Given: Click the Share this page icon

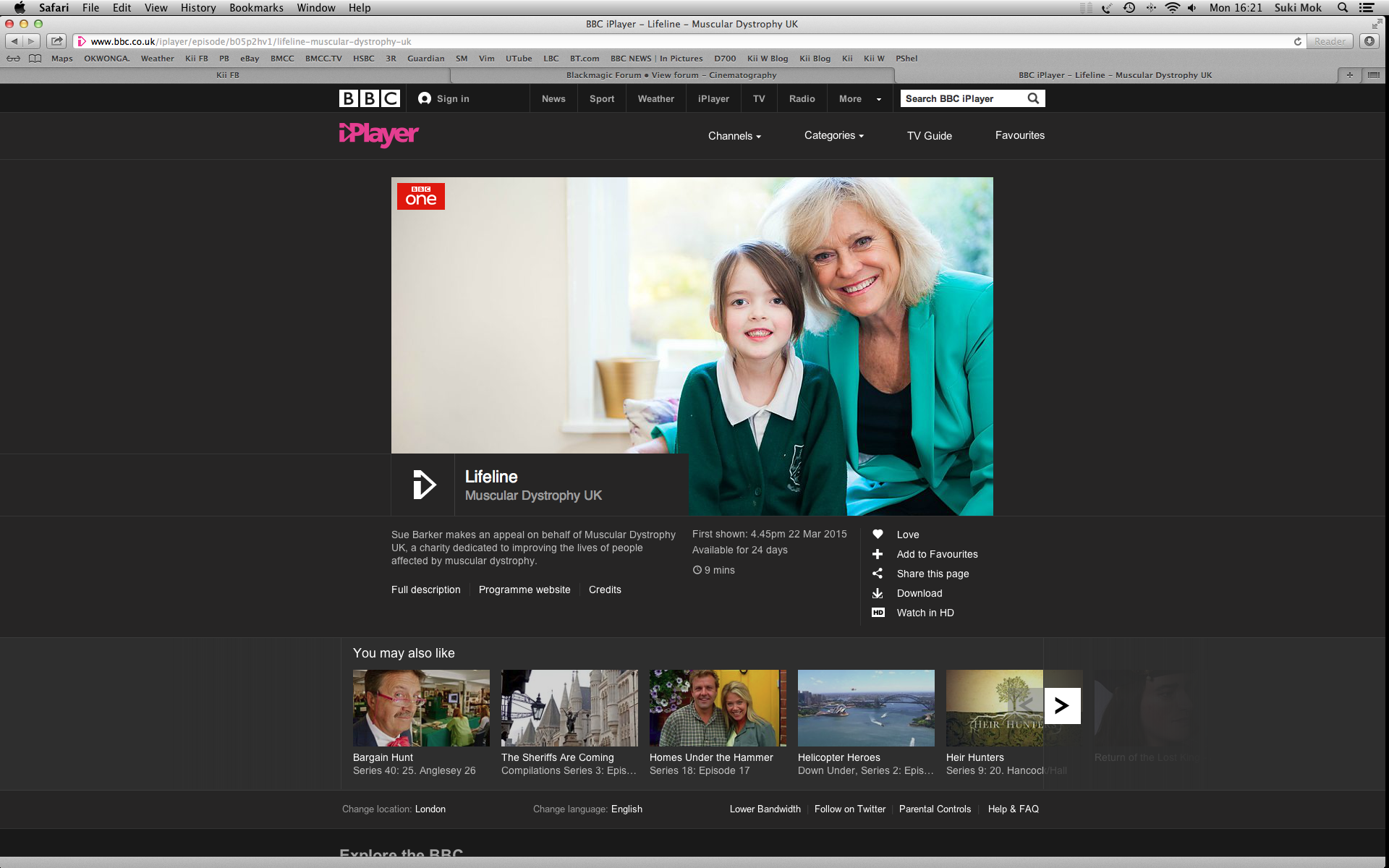Looking at the screenshot, I should (x=878, y=574).
